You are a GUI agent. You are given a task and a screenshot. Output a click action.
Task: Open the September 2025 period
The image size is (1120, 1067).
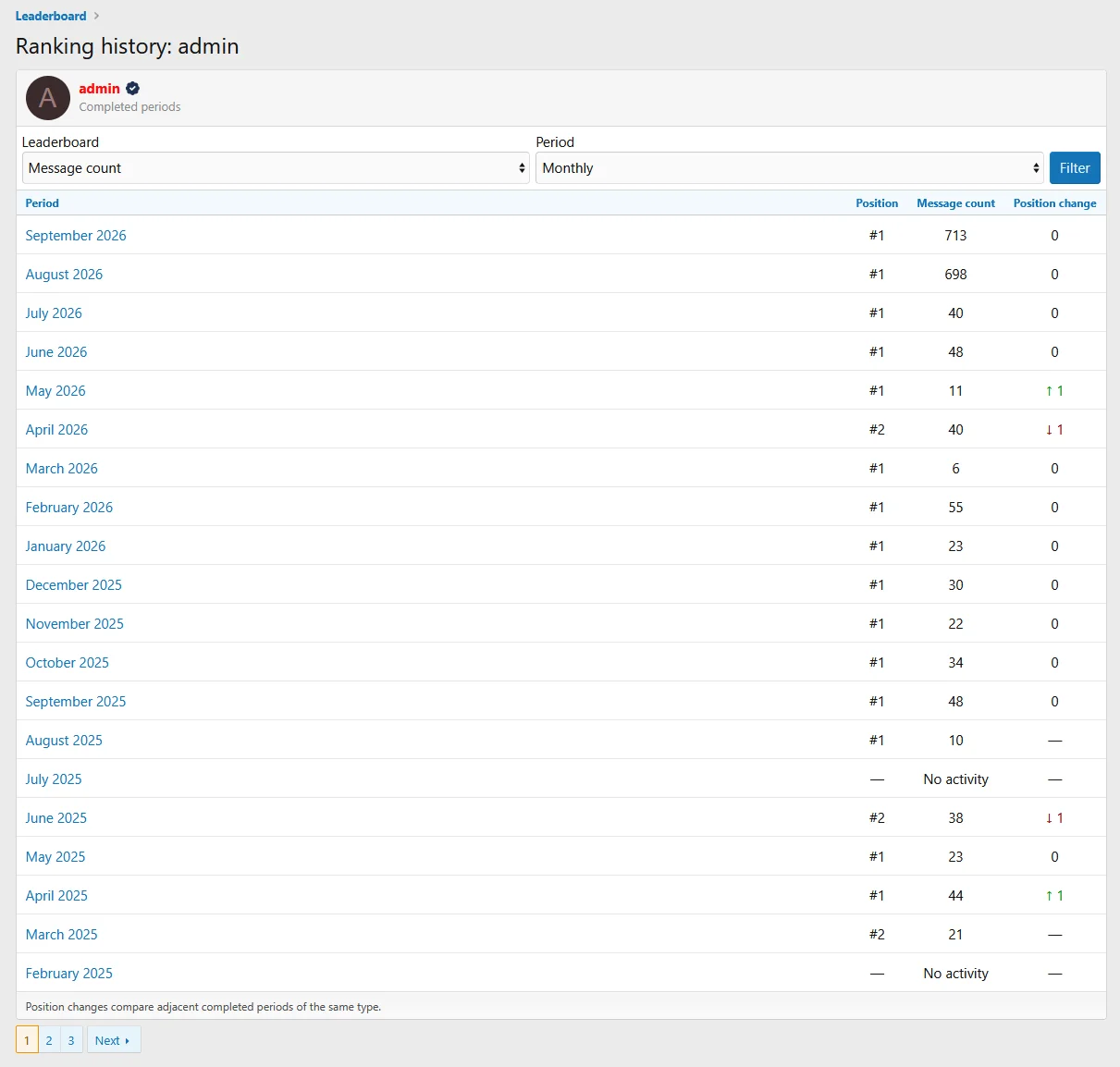pos(76,702)
